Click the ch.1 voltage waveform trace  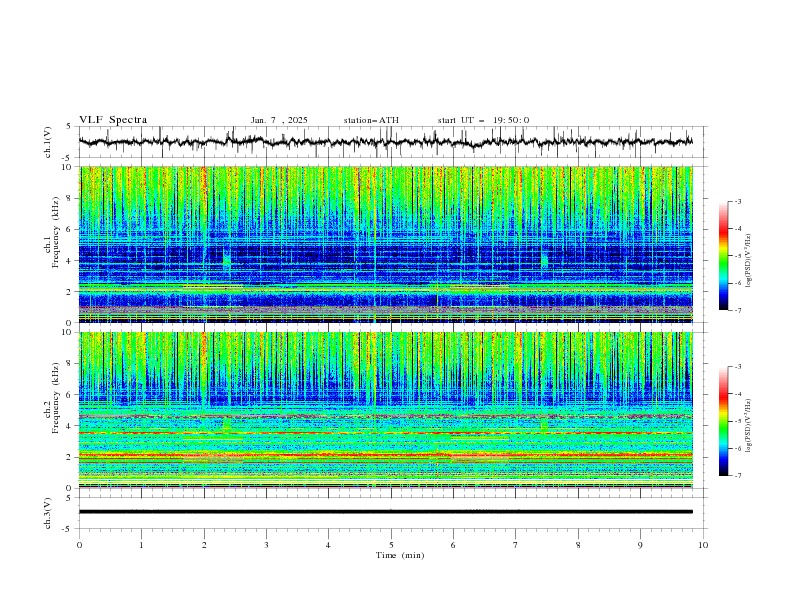pos(385,142)
